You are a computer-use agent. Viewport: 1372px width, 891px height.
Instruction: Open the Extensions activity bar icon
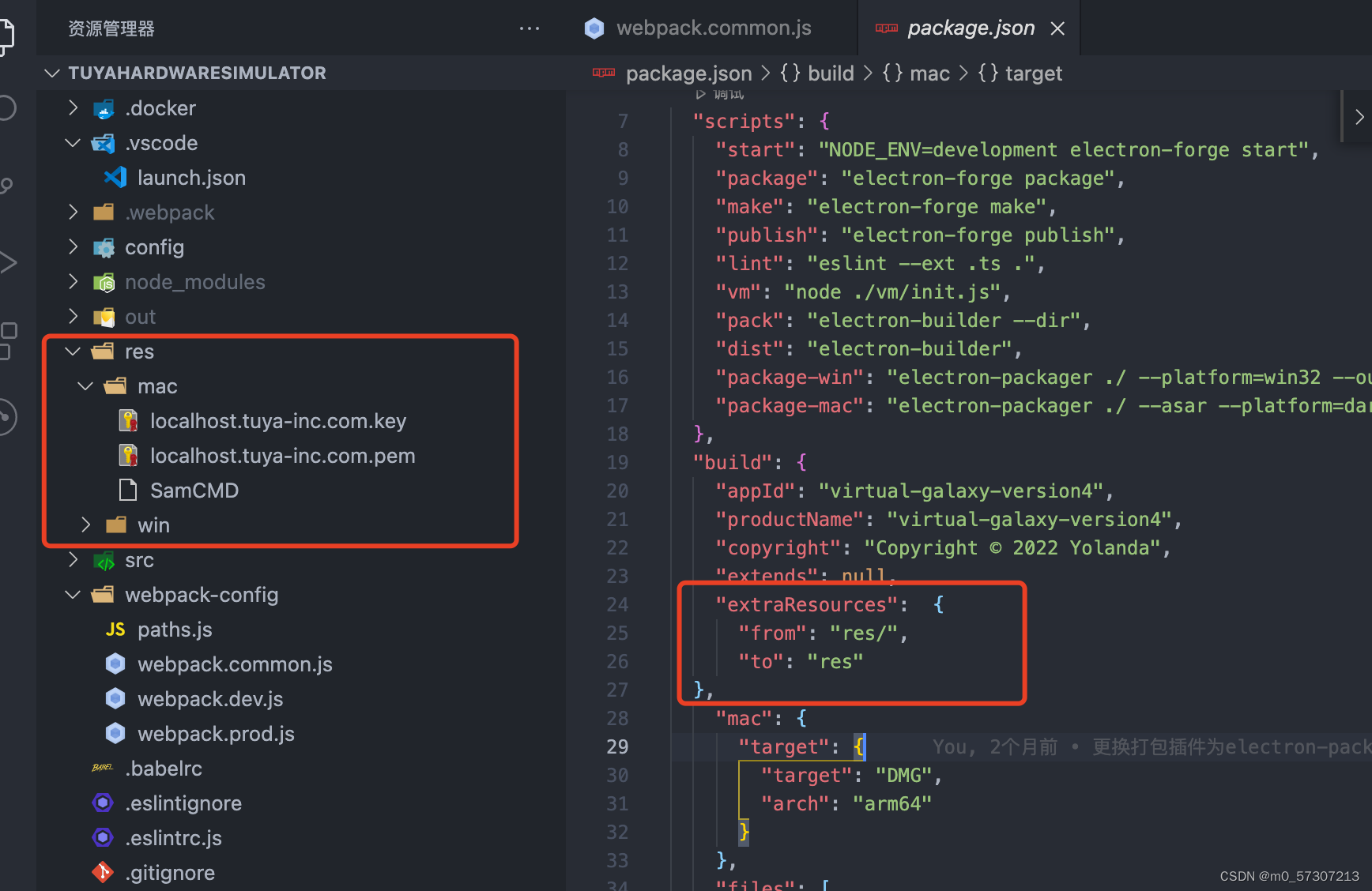coord(8,340)
